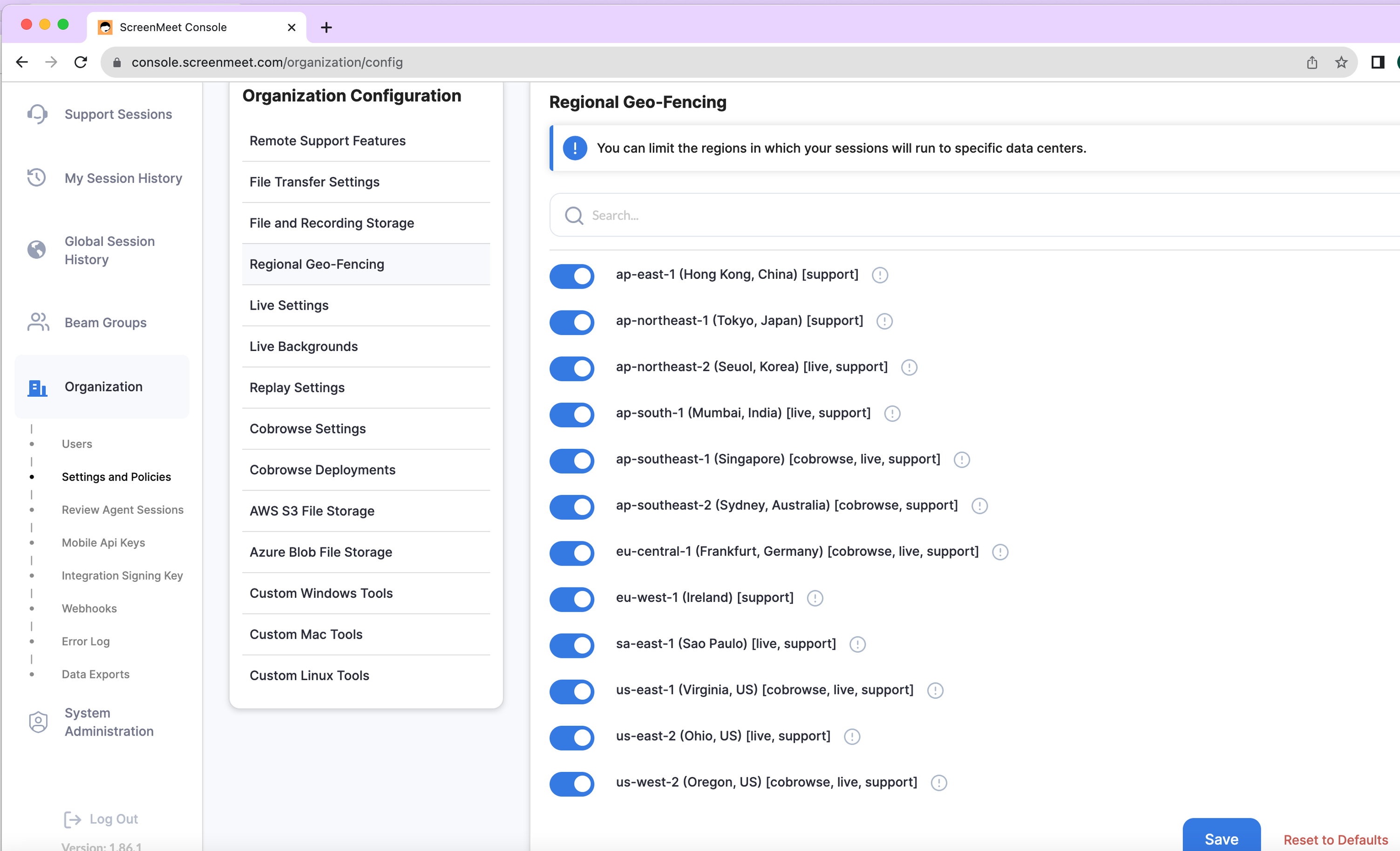Click the Log Out arrow icon

pyautogui.click(x=73, y=819)
